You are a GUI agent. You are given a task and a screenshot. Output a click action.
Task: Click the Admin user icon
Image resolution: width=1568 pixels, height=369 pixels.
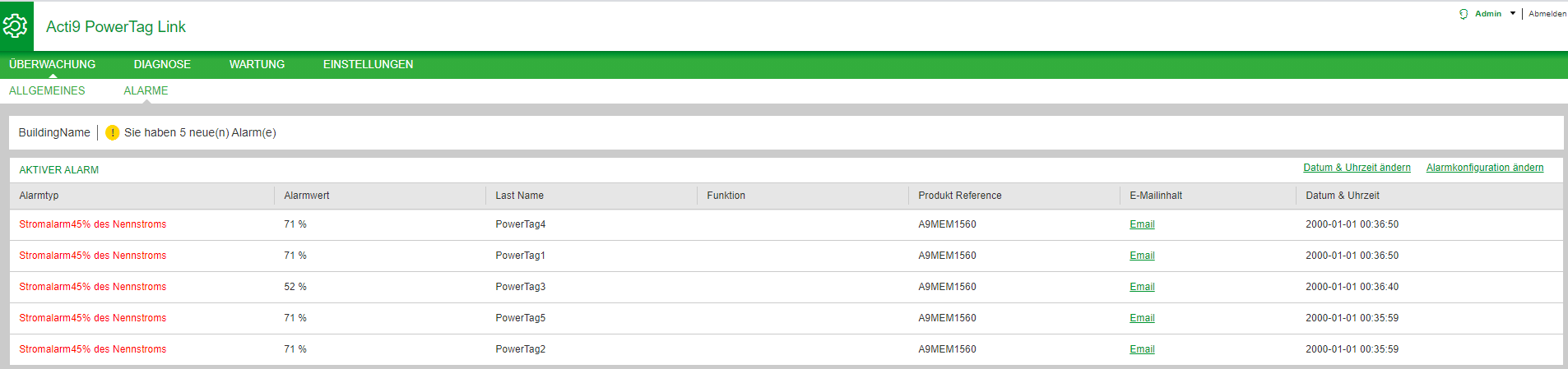(1464, 14)
